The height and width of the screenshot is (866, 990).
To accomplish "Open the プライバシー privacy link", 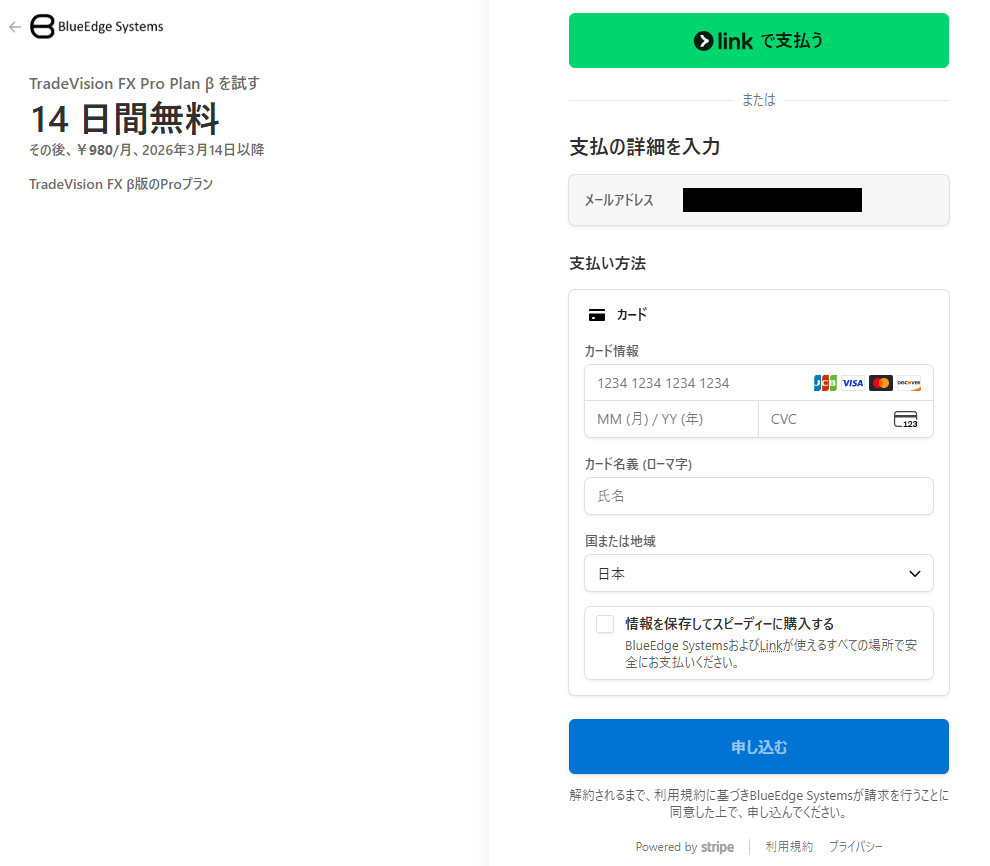I will [855, 847].
